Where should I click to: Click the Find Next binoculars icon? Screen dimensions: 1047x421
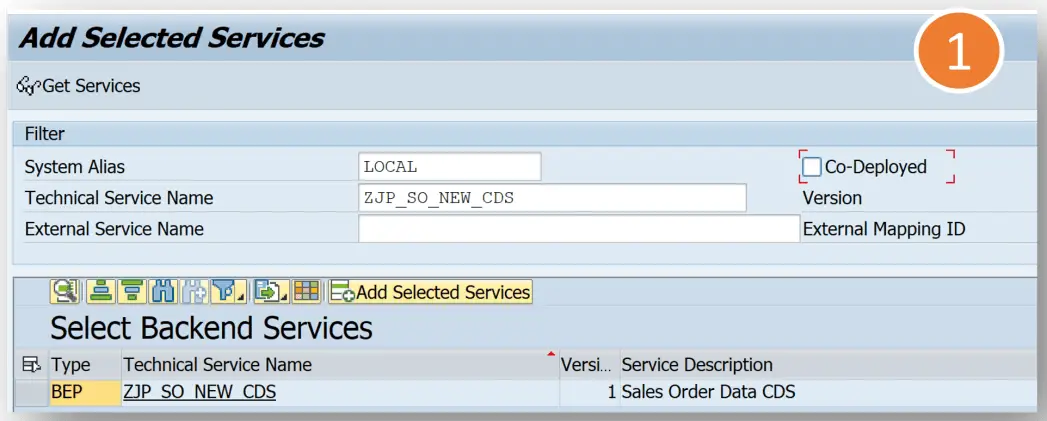tap(194, 292)
